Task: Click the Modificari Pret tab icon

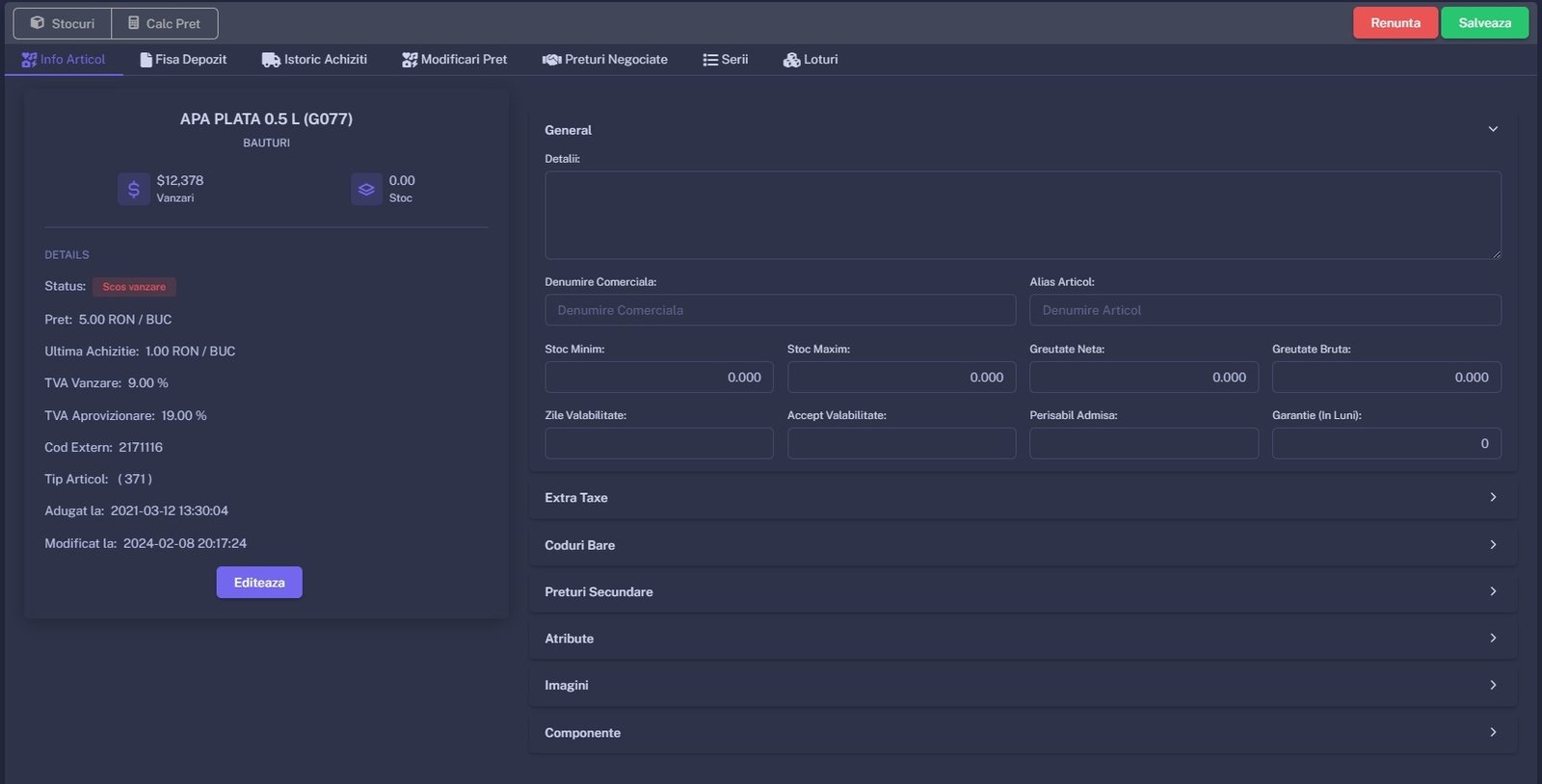Action: click(x=410, y=60)
